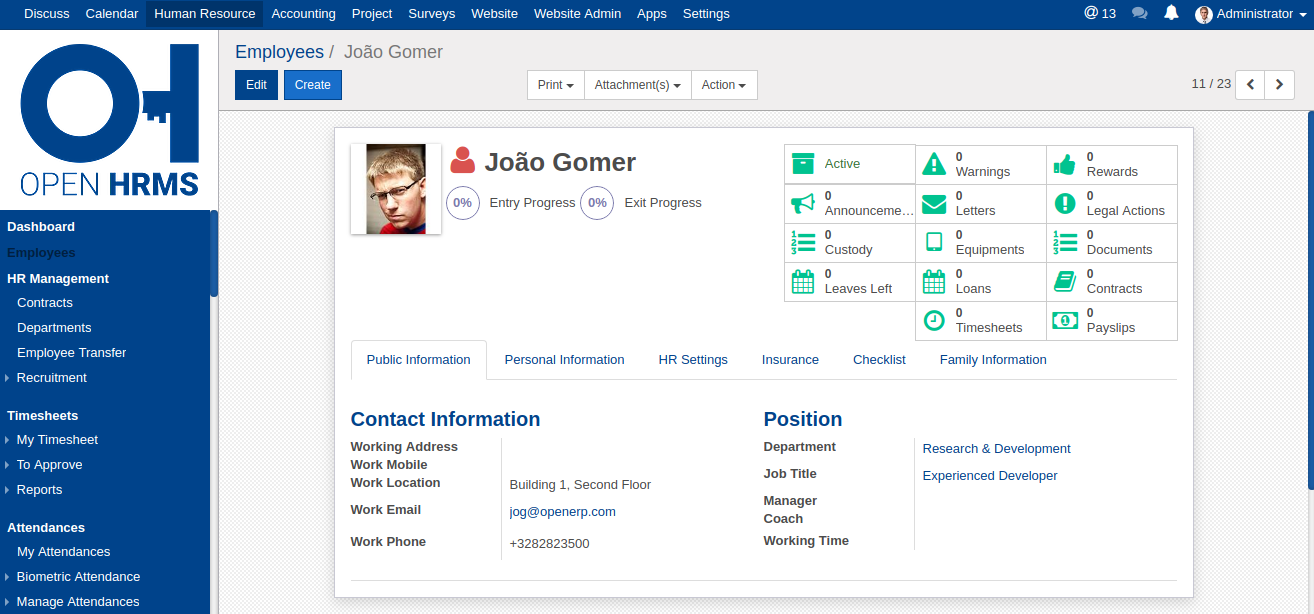
Task: Click the Entry Progress 0% indicator
Action: coord(462,203)
